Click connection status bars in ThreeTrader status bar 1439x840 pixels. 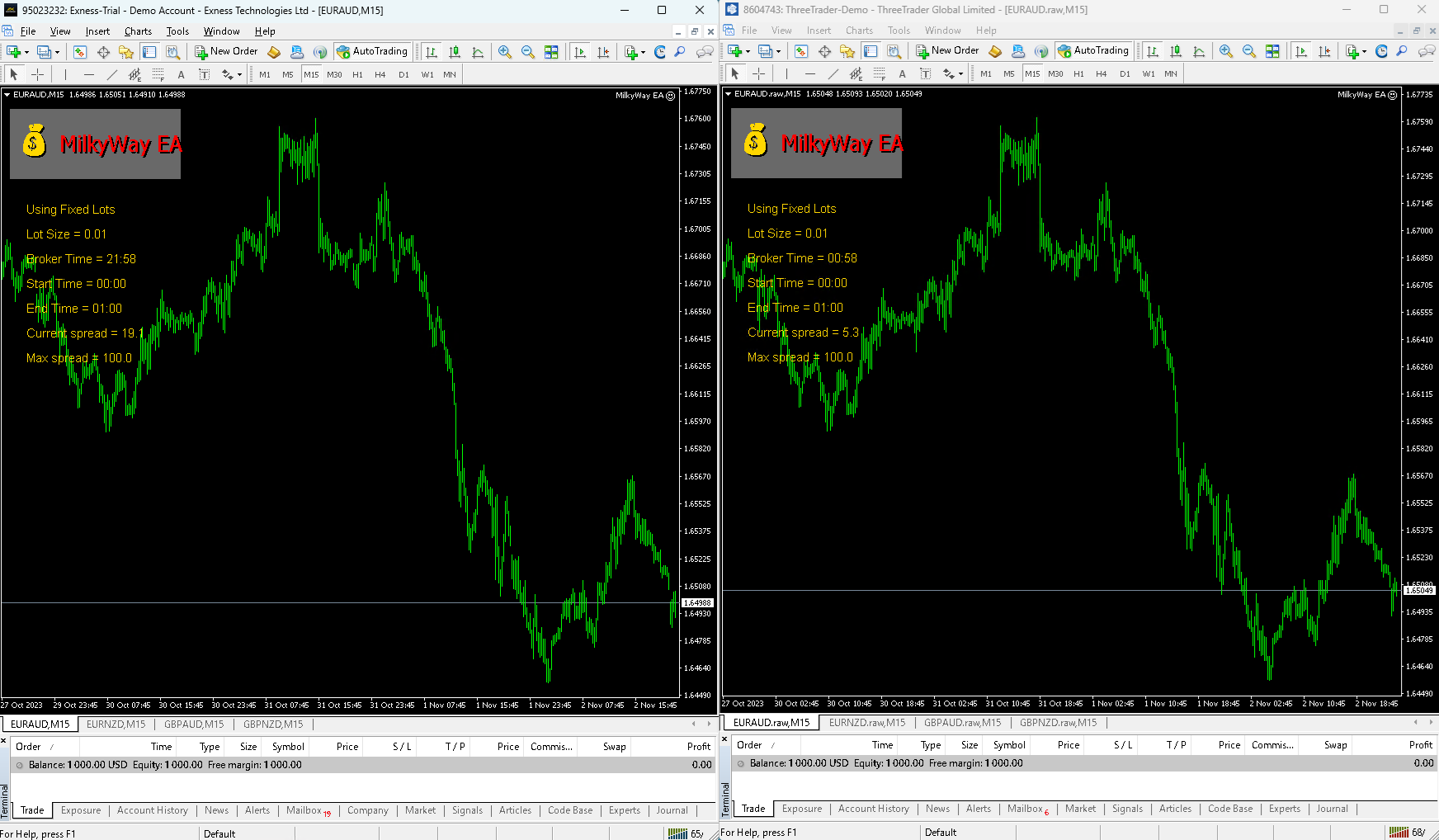point(1398,833)
